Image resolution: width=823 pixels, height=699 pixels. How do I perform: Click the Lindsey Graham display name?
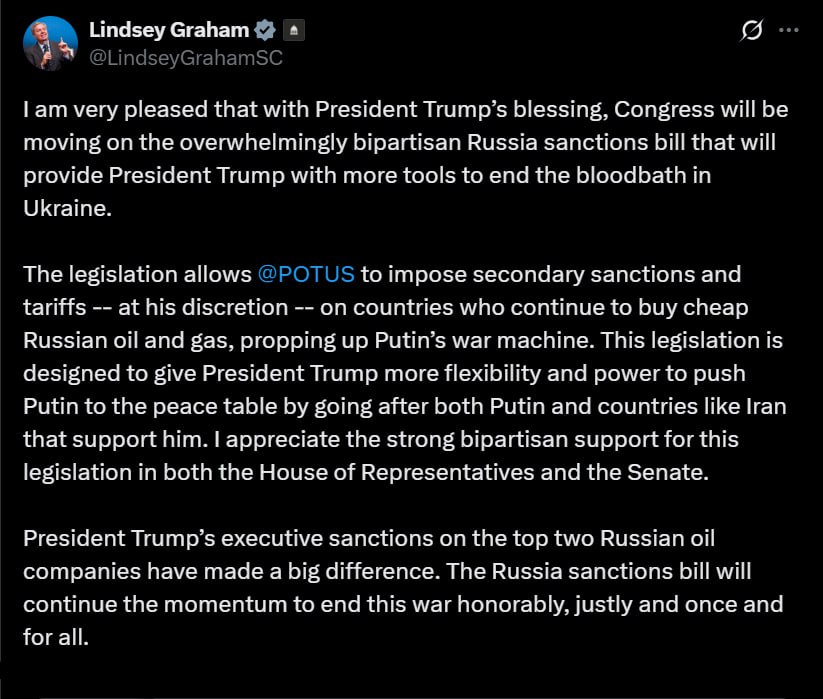coord(168,30)
